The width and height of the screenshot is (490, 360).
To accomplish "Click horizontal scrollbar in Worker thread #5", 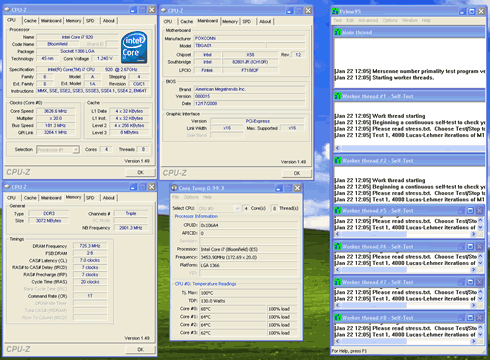I will pos(405,234).
